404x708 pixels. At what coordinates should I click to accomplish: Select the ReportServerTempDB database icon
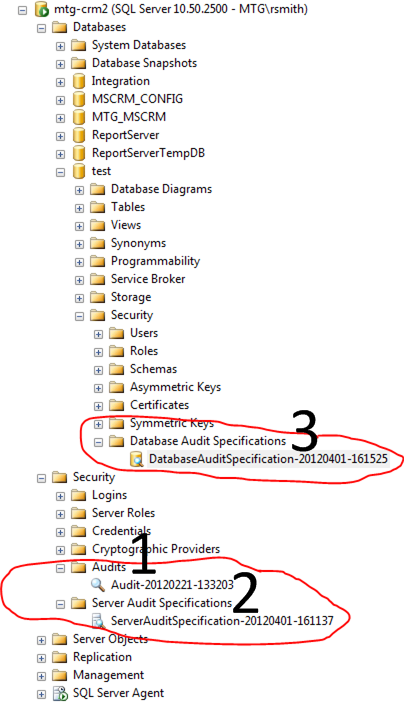click(79, 153)
